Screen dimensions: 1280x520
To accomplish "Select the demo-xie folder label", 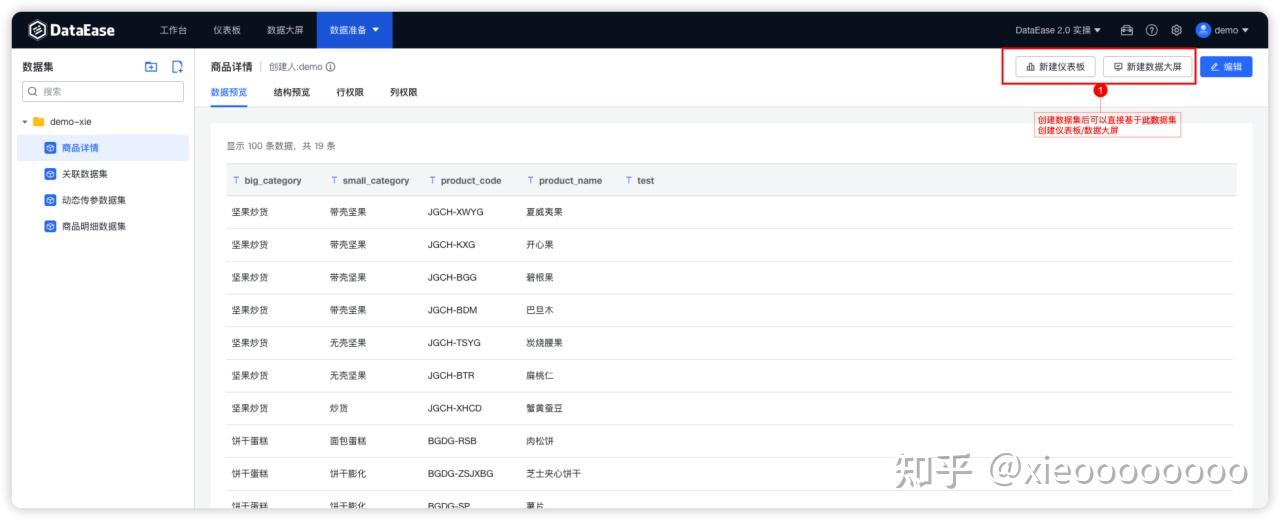I will (71, 122).
